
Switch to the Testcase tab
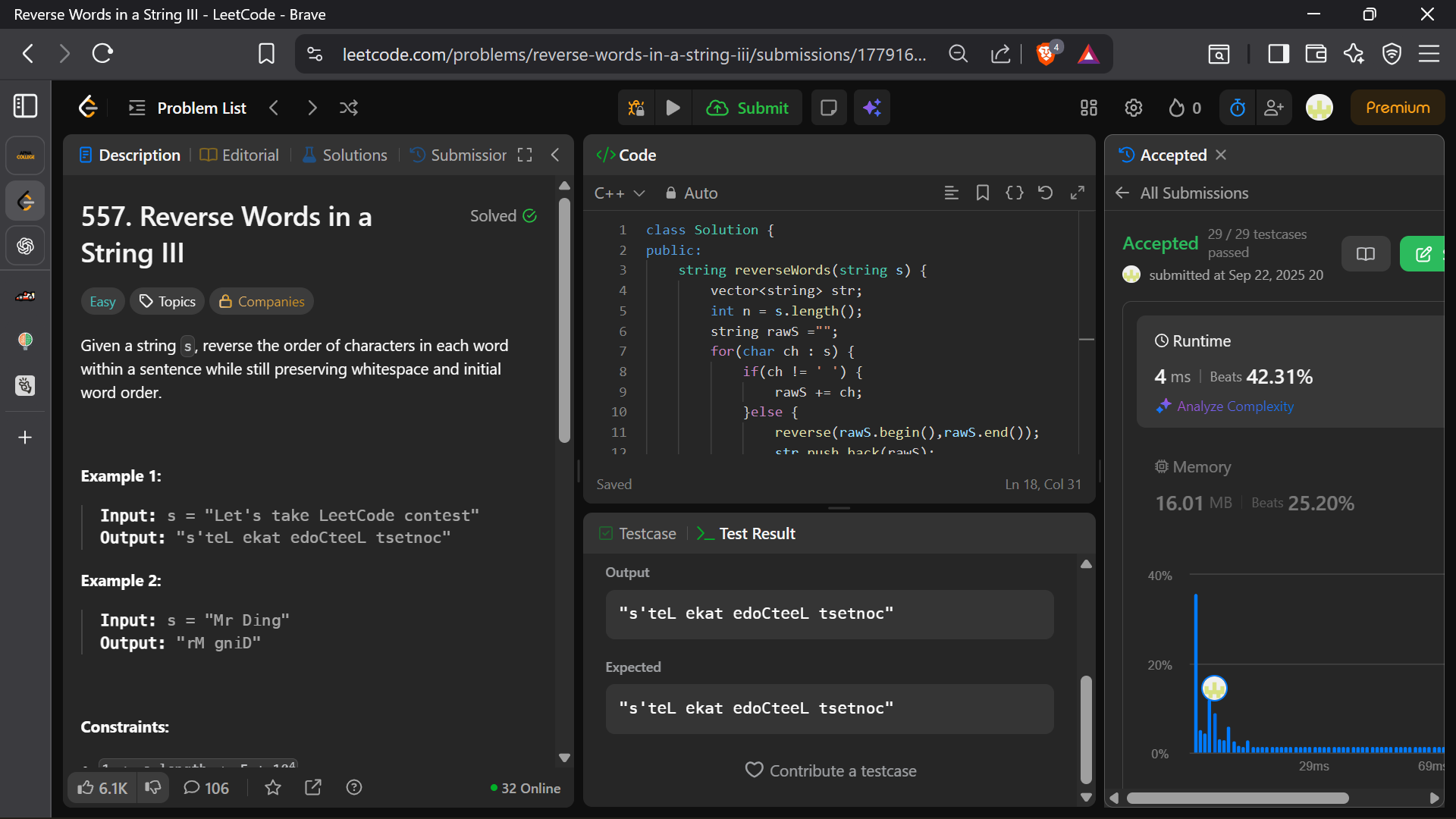pos(638,534)
